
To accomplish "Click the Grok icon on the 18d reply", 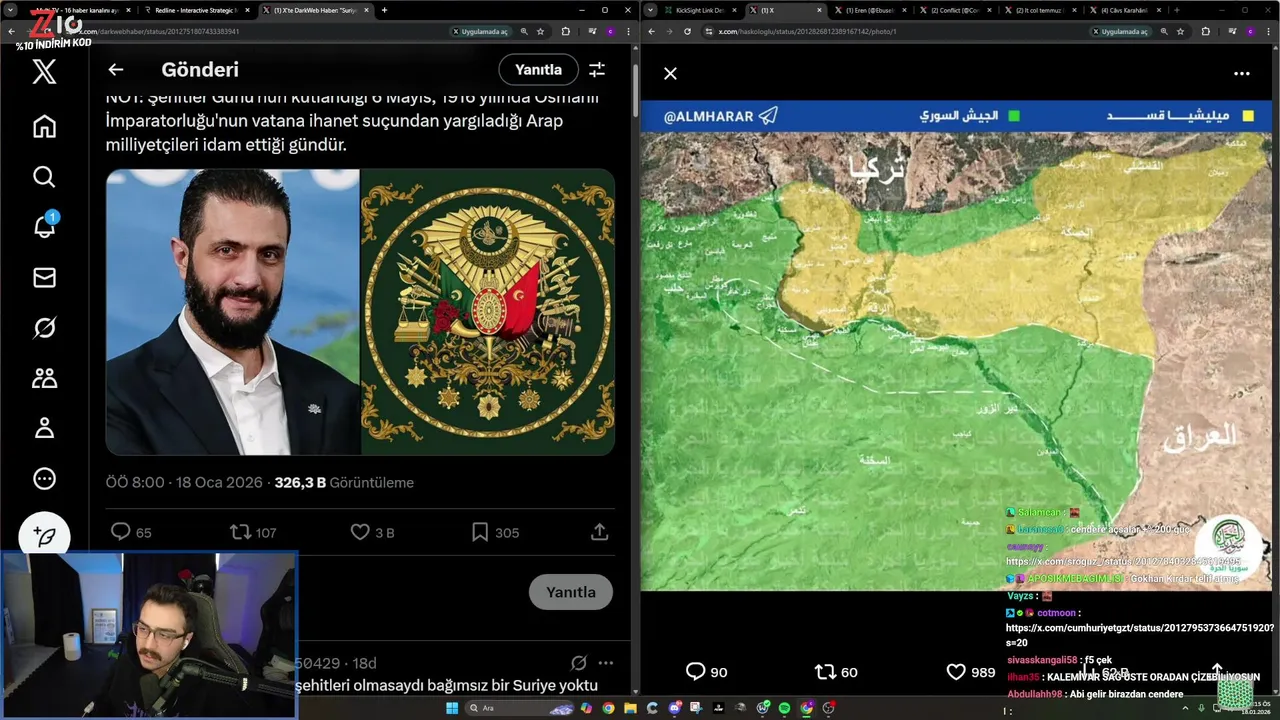I will point(578,663).
